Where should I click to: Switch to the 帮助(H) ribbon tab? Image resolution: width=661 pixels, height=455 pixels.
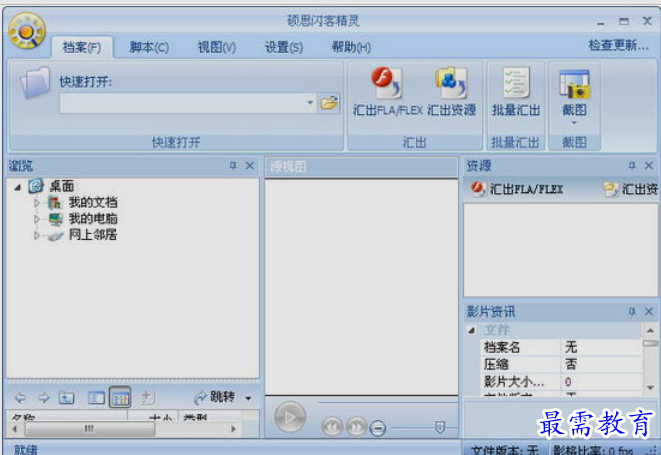click(x=351, y=47)
